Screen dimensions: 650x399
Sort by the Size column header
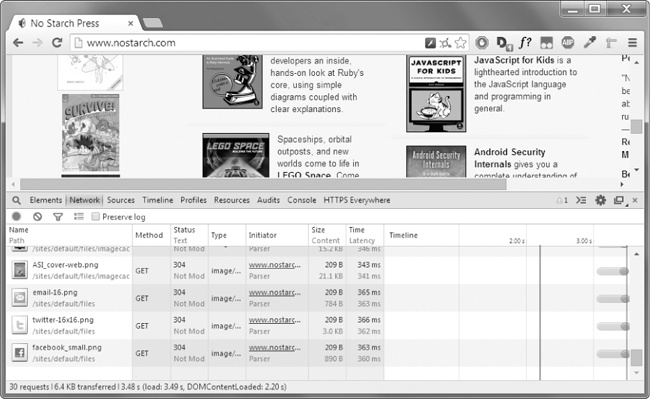(327, 235)
